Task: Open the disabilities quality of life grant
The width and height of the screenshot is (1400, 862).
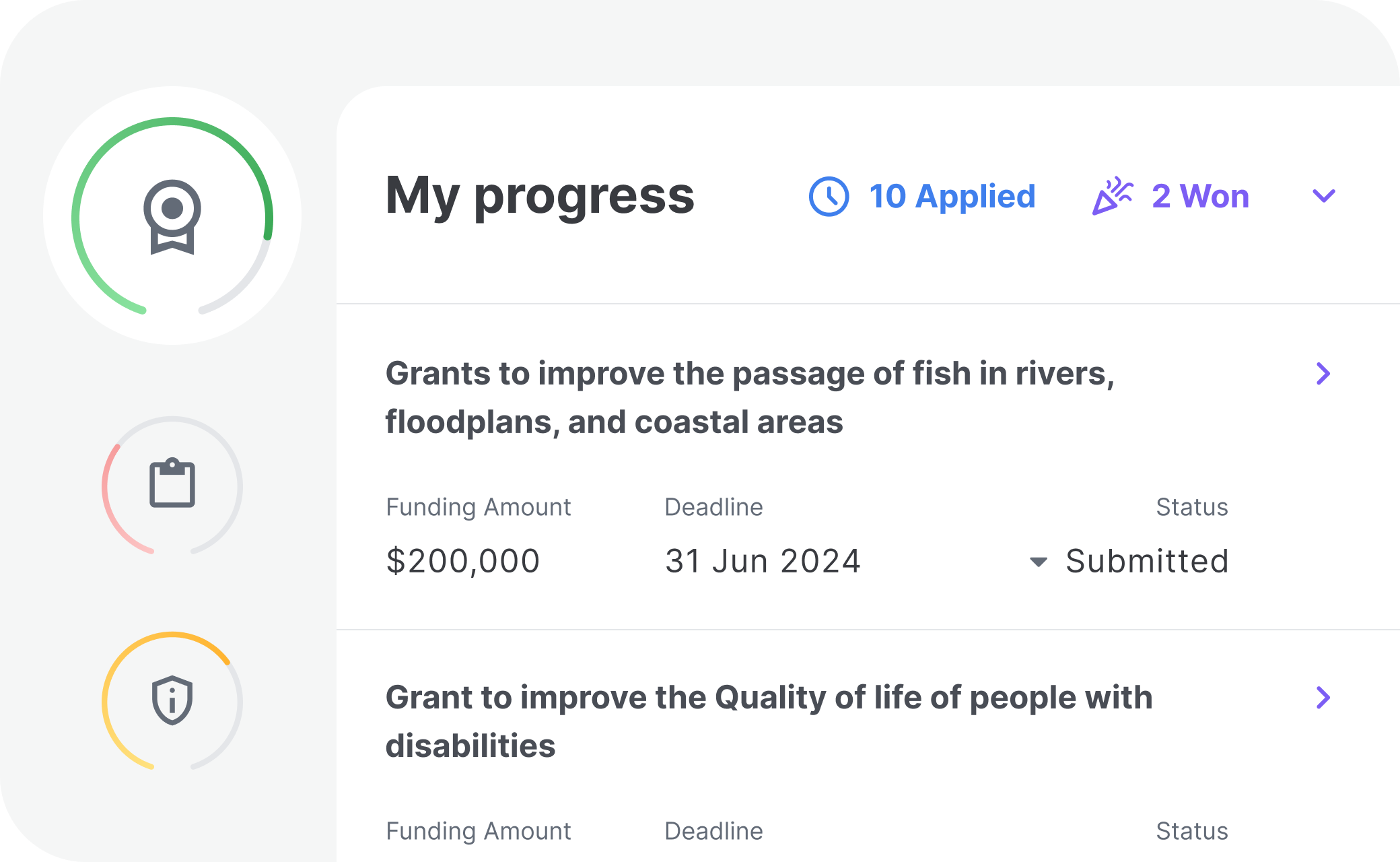Action: click(1324, 697)
